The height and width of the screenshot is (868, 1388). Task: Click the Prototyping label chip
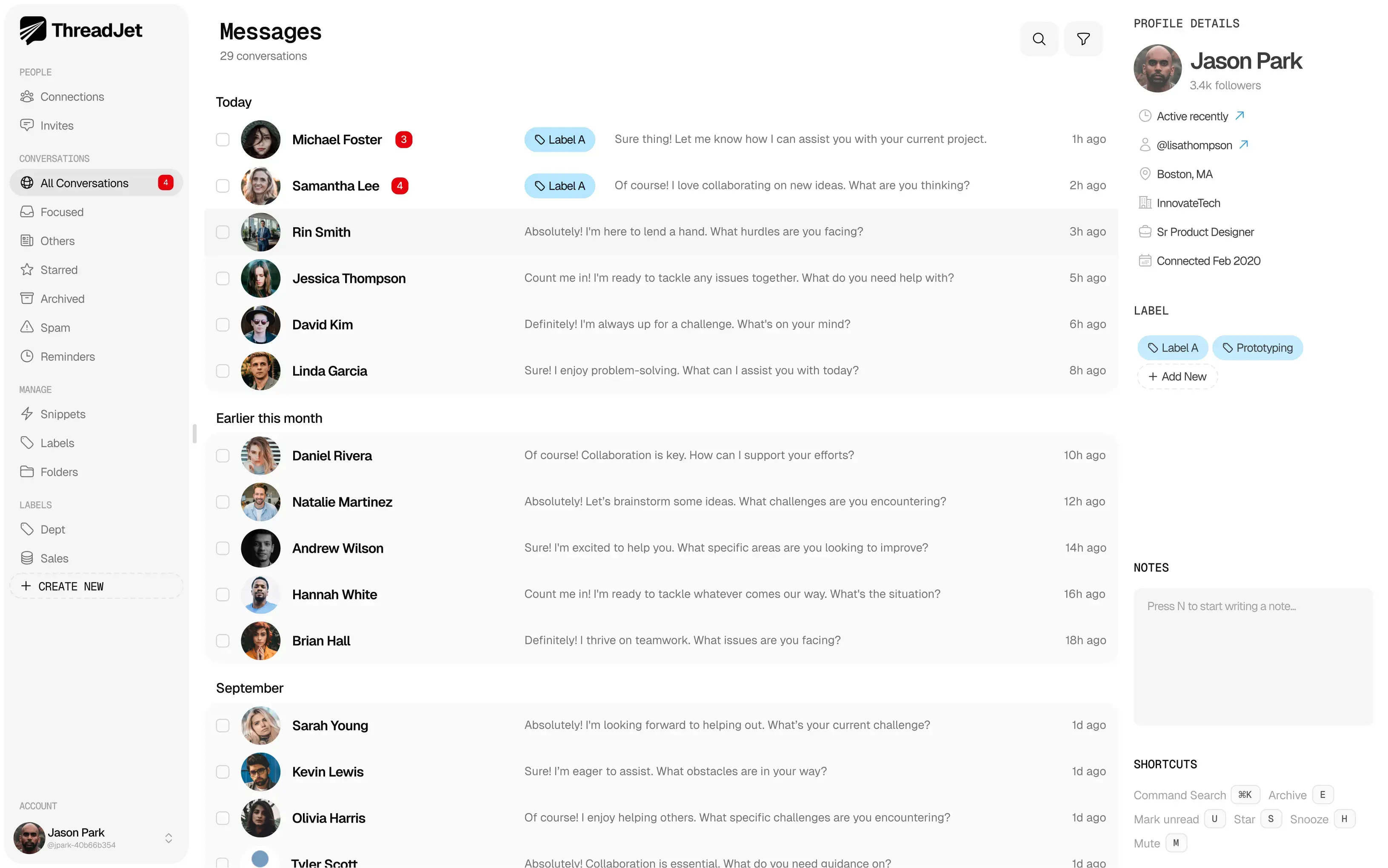1257,348
